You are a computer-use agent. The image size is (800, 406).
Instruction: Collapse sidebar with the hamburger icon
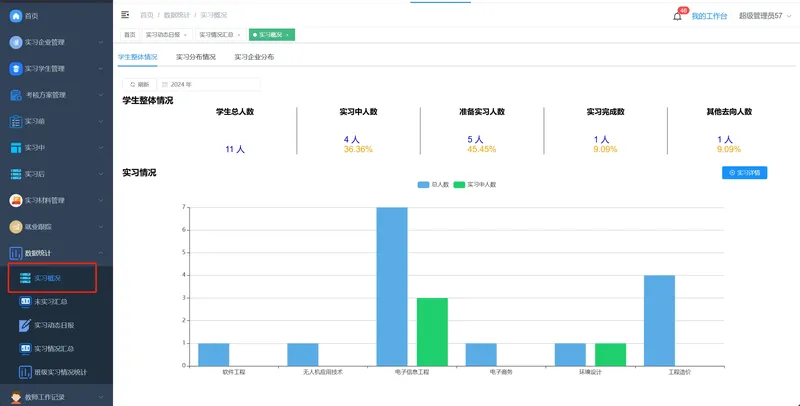(x=125, y=15)
